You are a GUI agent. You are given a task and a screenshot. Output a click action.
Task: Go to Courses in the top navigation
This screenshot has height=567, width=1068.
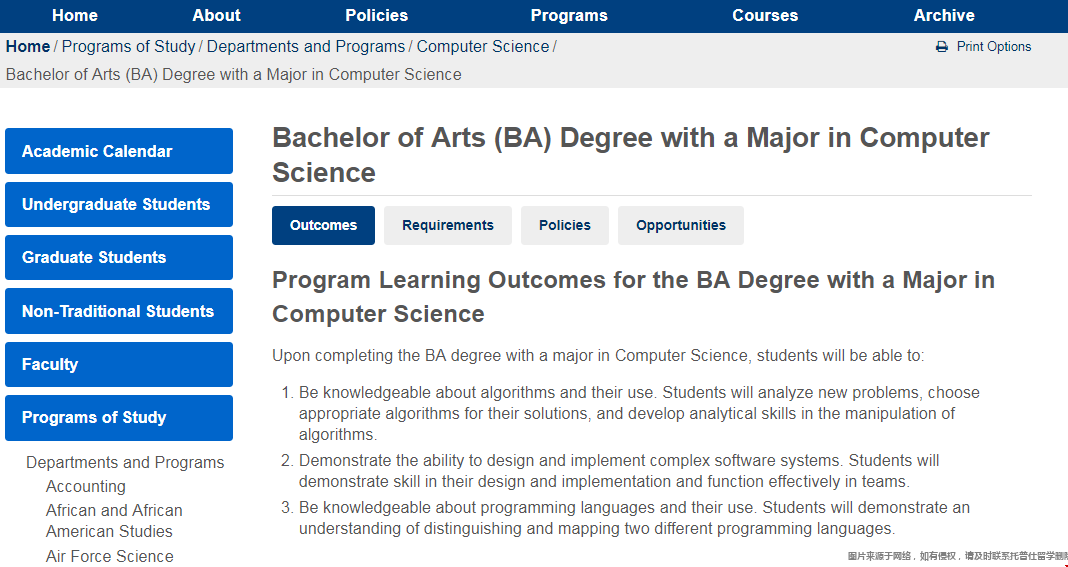point(765,16)
